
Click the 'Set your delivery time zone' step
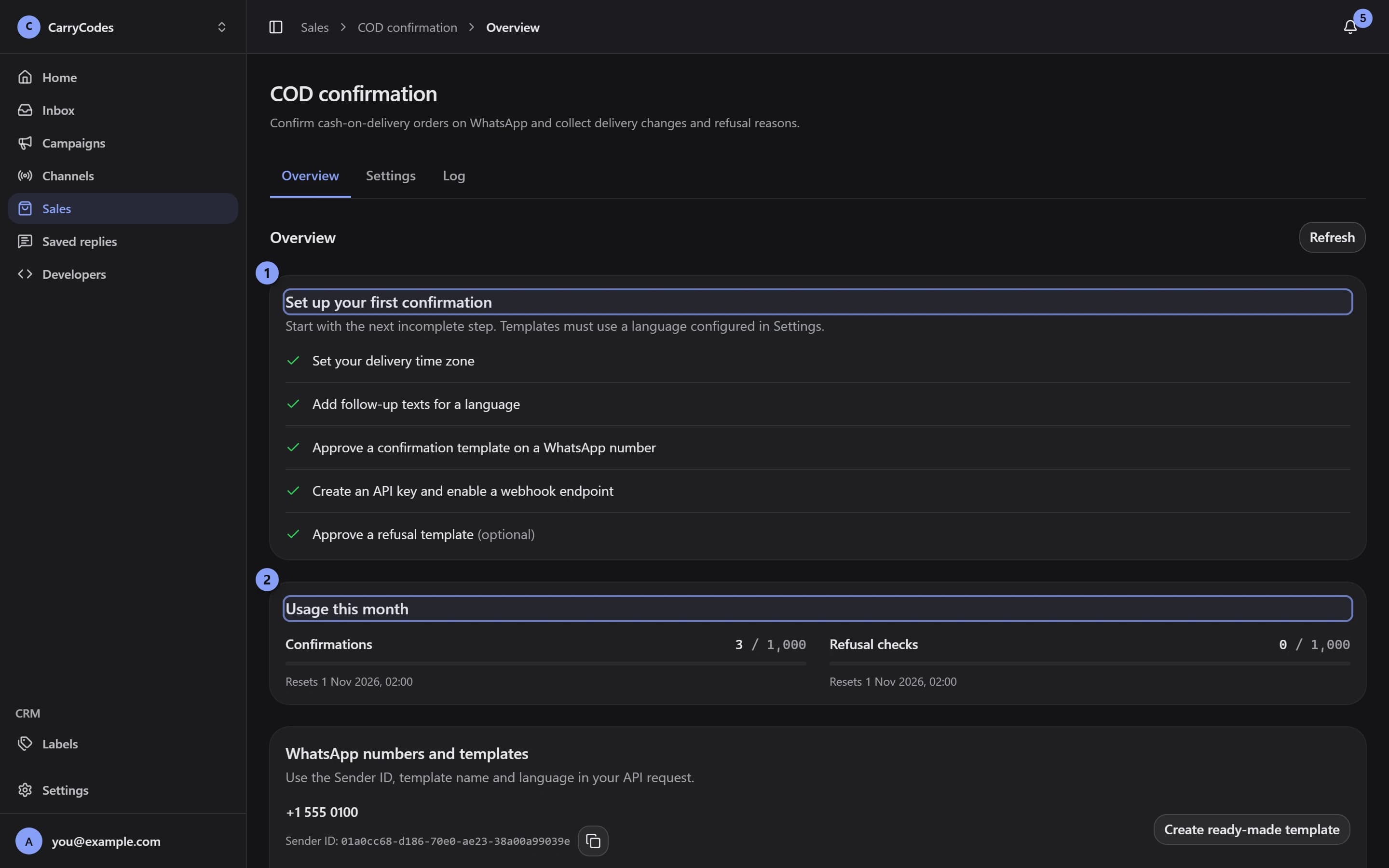point(393,361)
